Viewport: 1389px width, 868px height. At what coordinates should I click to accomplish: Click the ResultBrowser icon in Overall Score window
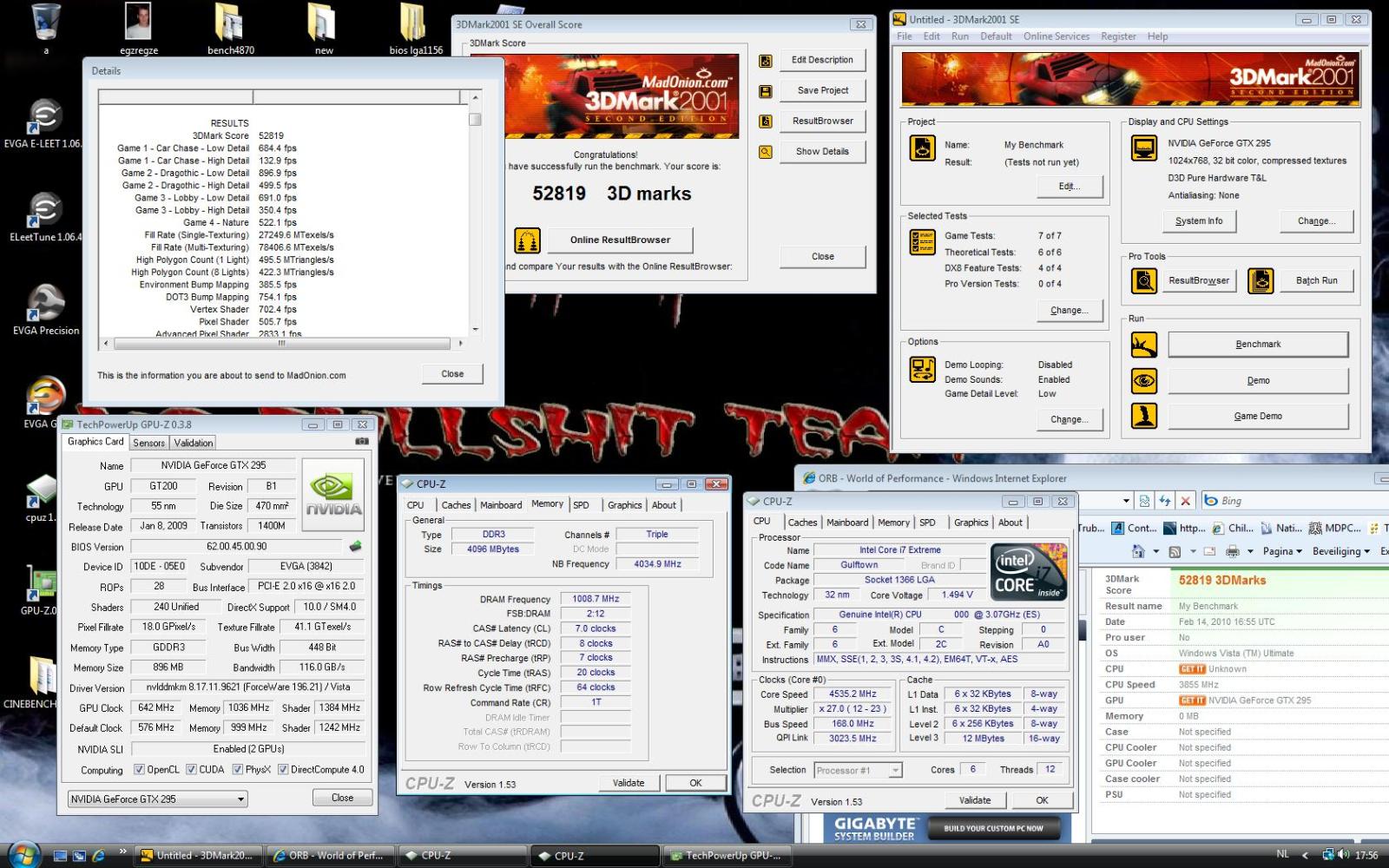coord(766,122)
